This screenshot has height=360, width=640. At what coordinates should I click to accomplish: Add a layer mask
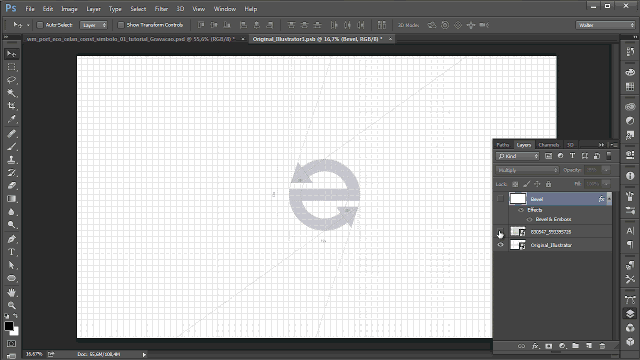[549, 346]
